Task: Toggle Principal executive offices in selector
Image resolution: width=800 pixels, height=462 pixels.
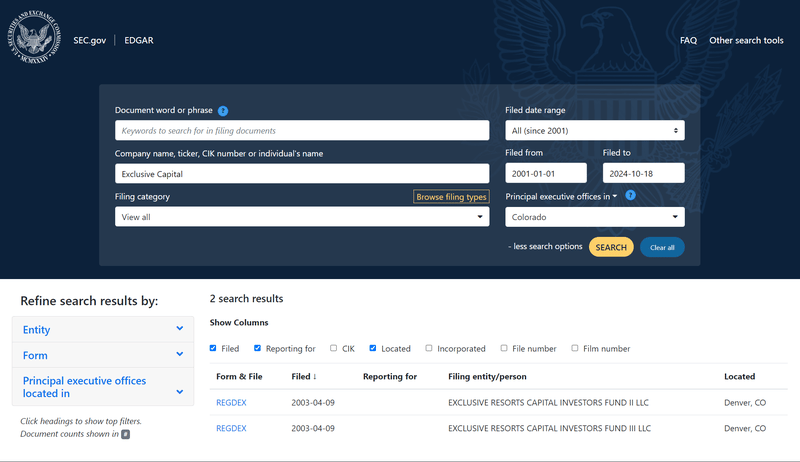Action: 561,196
